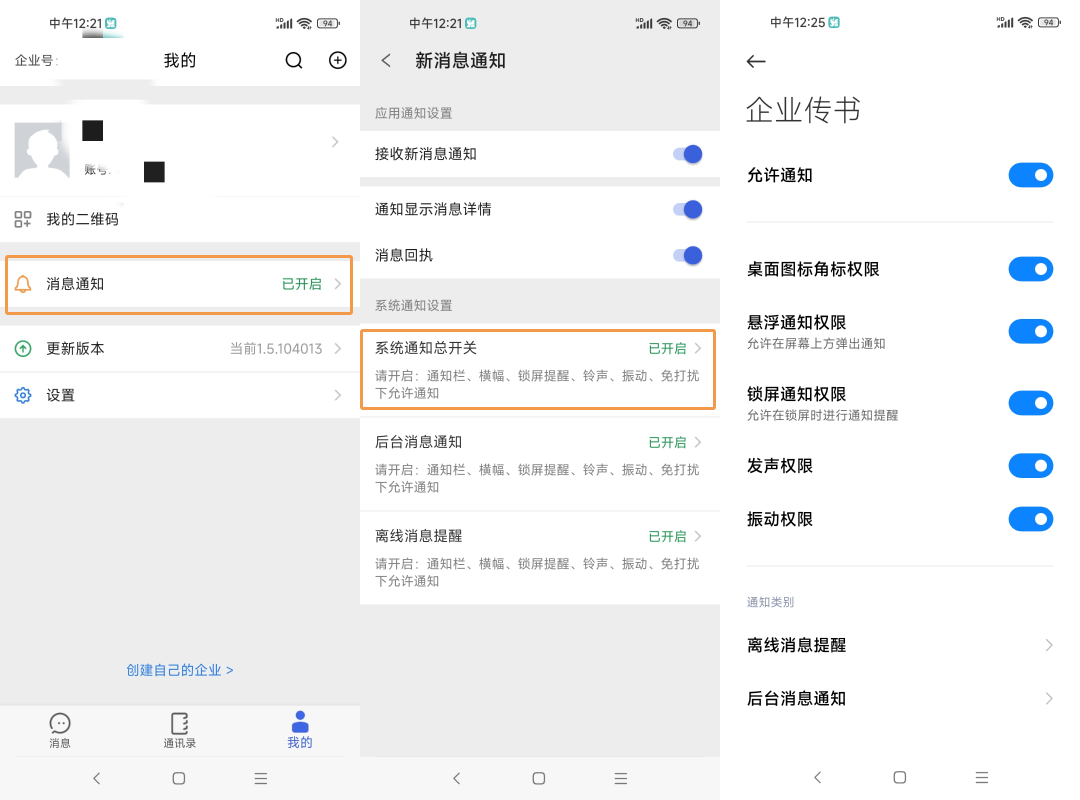Tap the bell icon for 消息通知
This screenshot has height=800, width=1080.
[23, 284]
